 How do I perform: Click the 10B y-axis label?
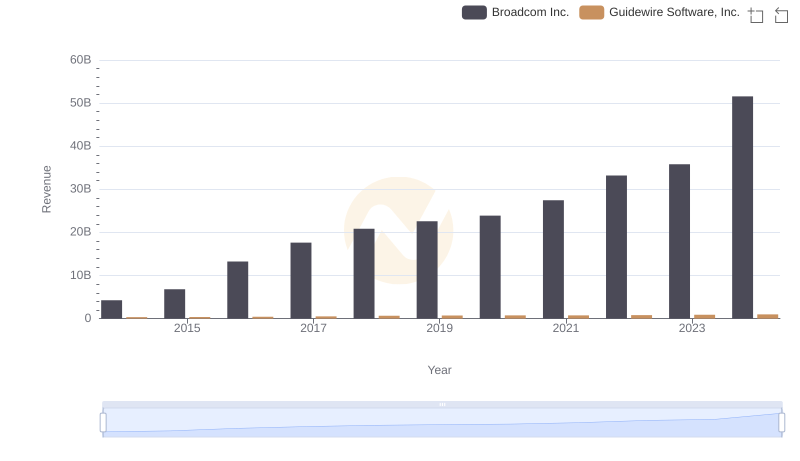tap(81, 275)
